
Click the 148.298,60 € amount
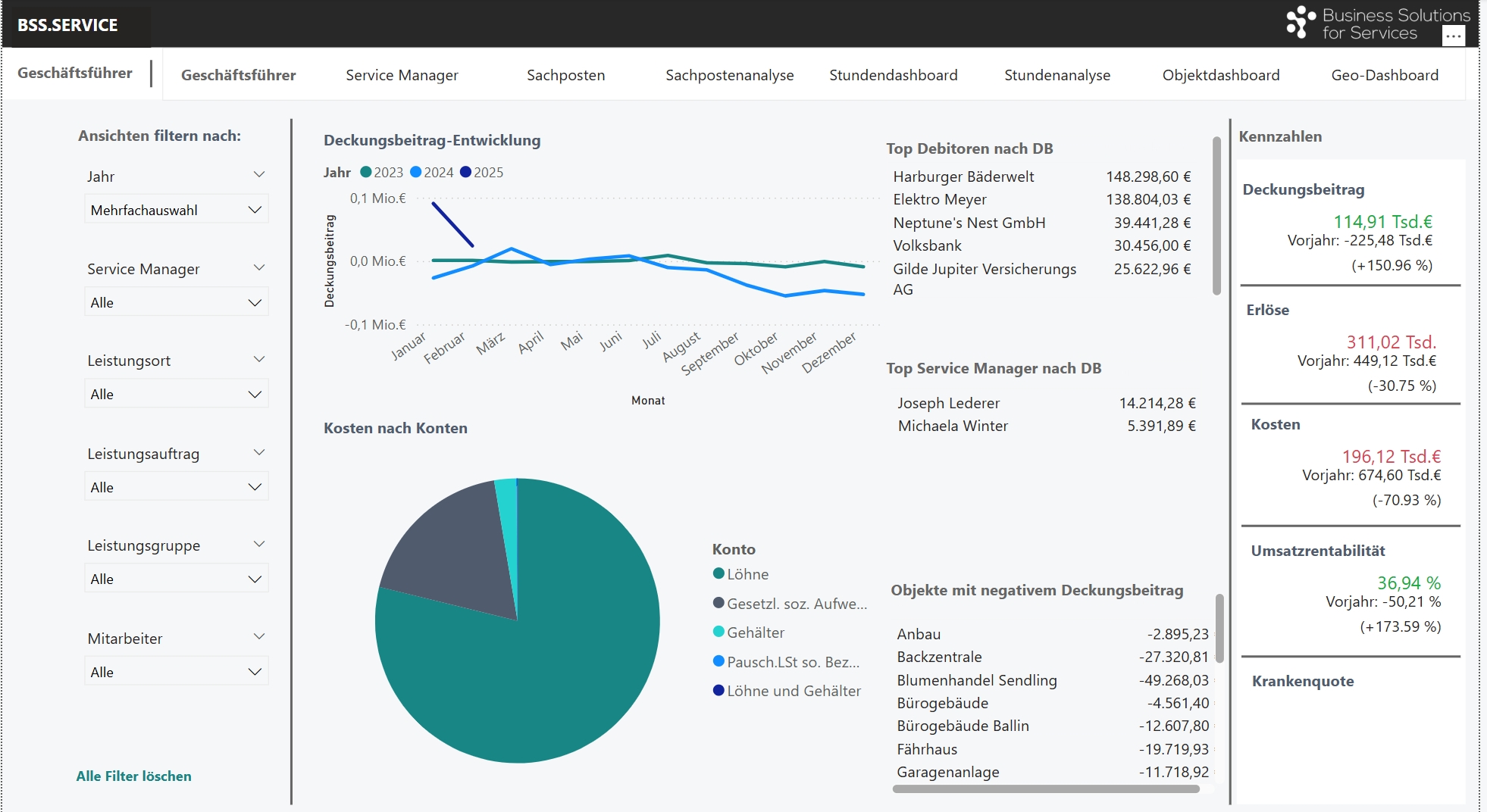(1148, 176)
